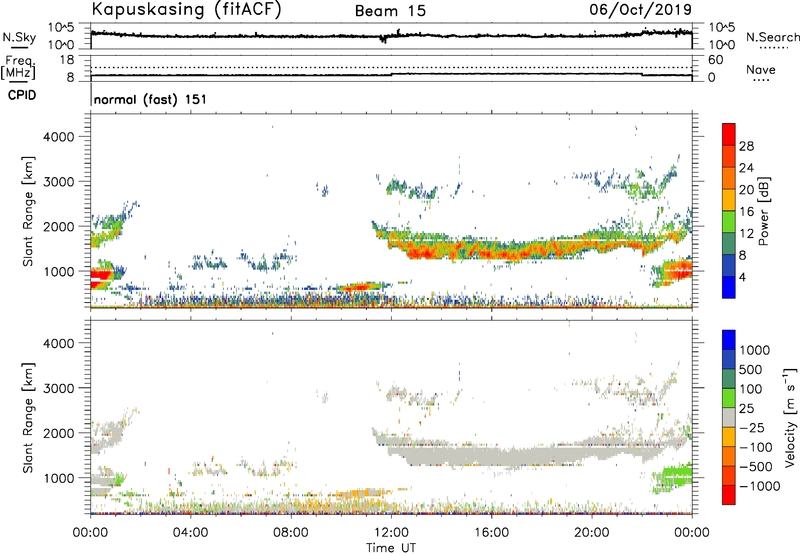This screenshot has height=554, width=800.
Task: Click the 'N.Search' legend label
Action: (772, 37)
